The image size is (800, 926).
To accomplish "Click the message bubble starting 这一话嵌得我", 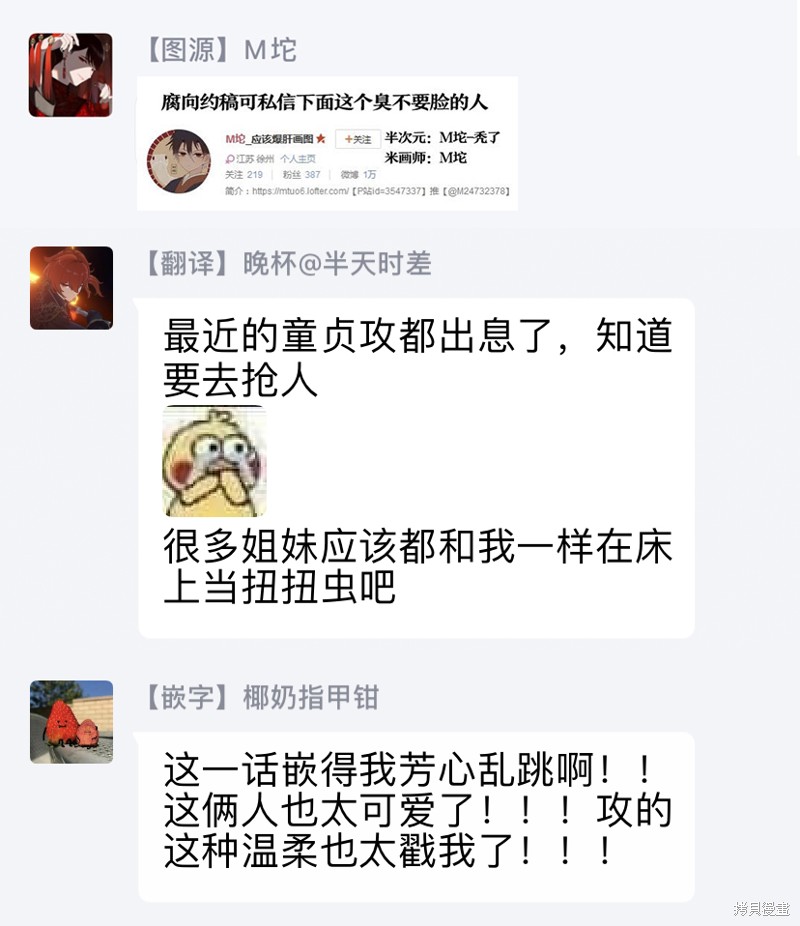I will tap(416, 817).
